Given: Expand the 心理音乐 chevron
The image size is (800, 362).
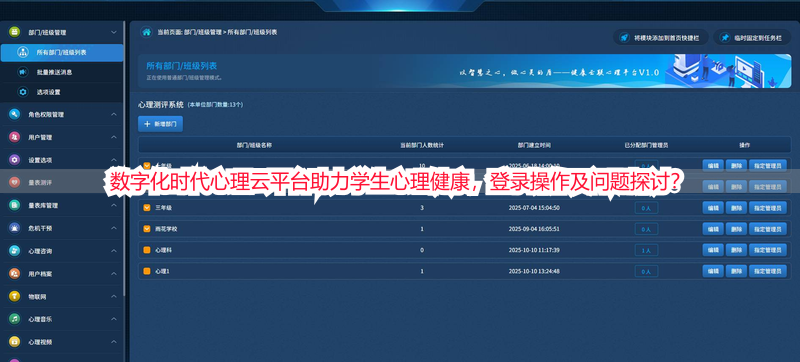Looking at the screenshot, I should click(x=114, y=319).
